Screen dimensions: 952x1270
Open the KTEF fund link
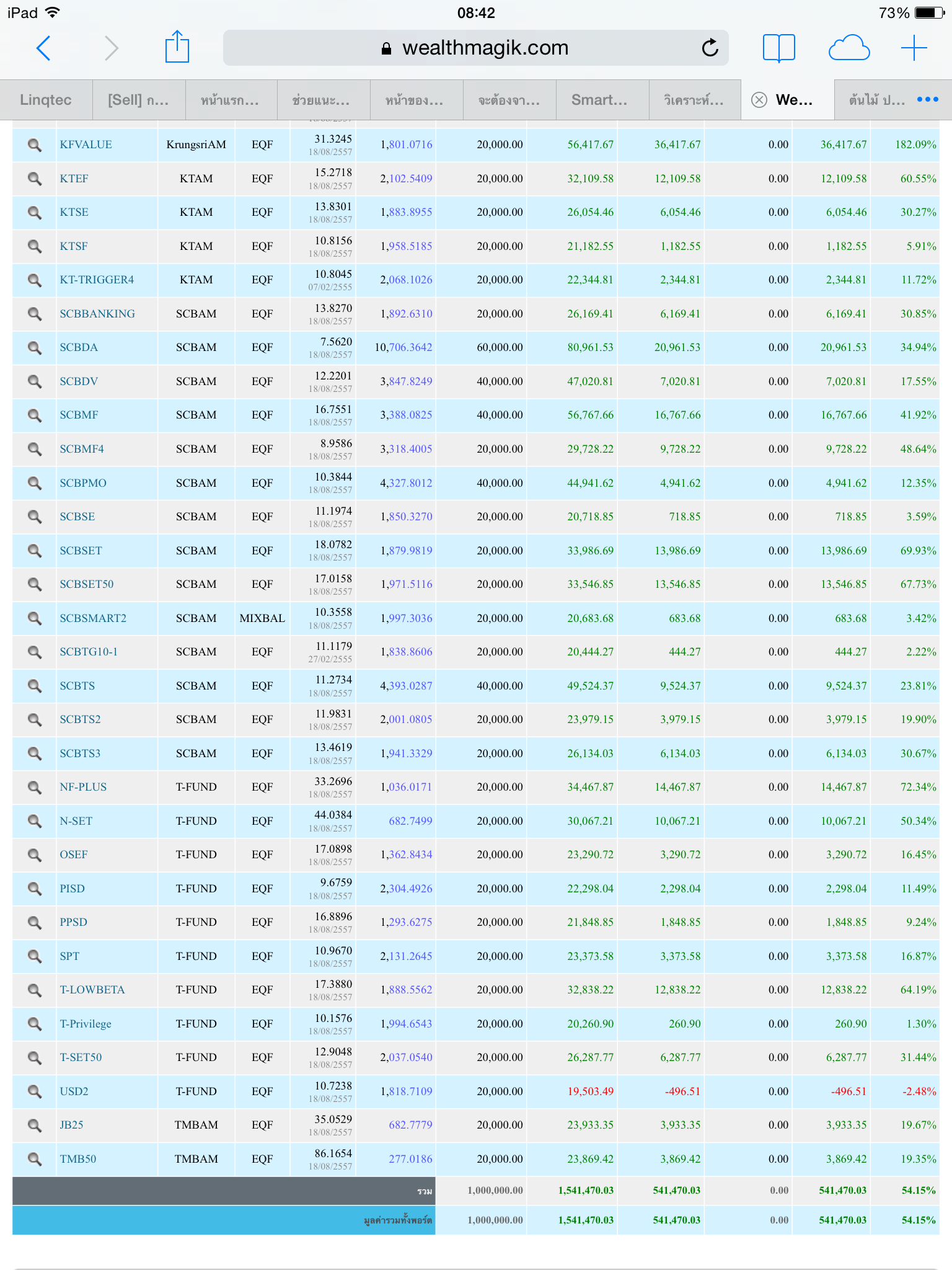[x=74, y=179]
